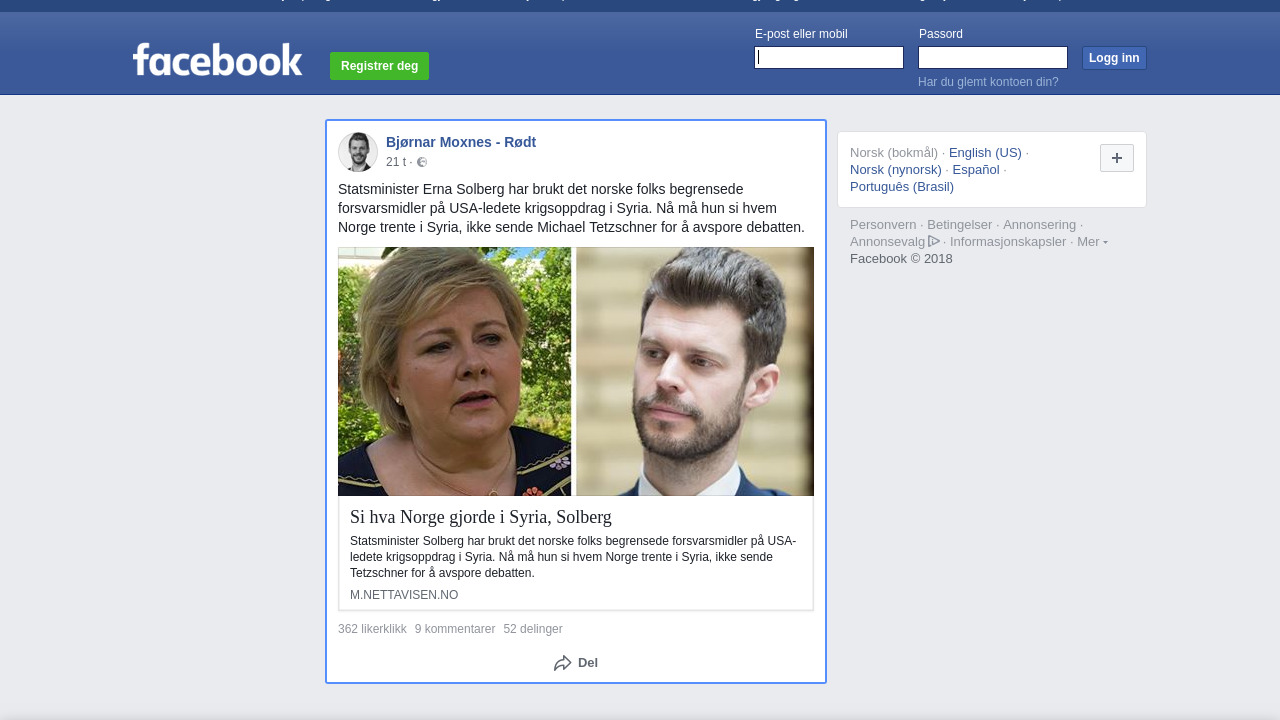Click the Registrer deg button

tap(379, 66)
